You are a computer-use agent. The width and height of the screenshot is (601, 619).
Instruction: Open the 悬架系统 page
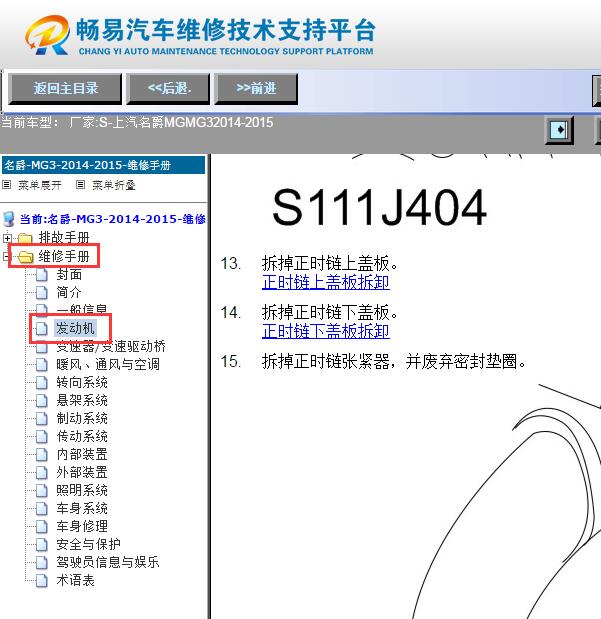click(x=82, y=400)
